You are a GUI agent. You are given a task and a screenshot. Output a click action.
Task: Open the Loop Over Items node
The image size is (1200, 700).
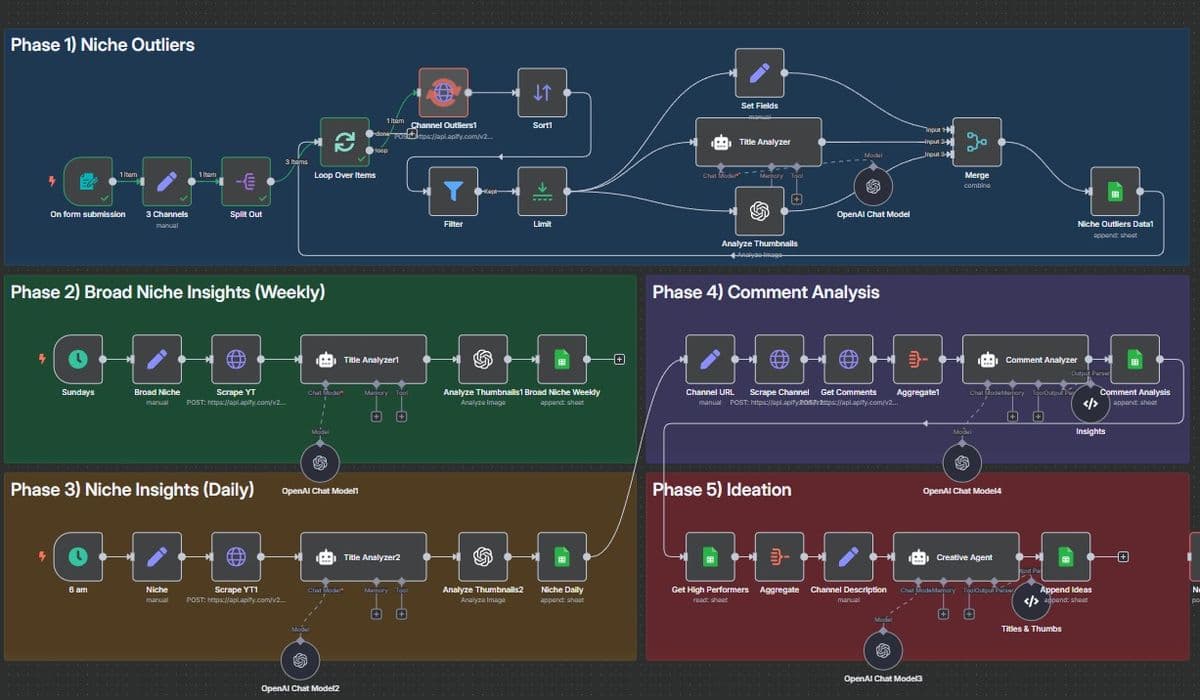(x=344, y=142)
